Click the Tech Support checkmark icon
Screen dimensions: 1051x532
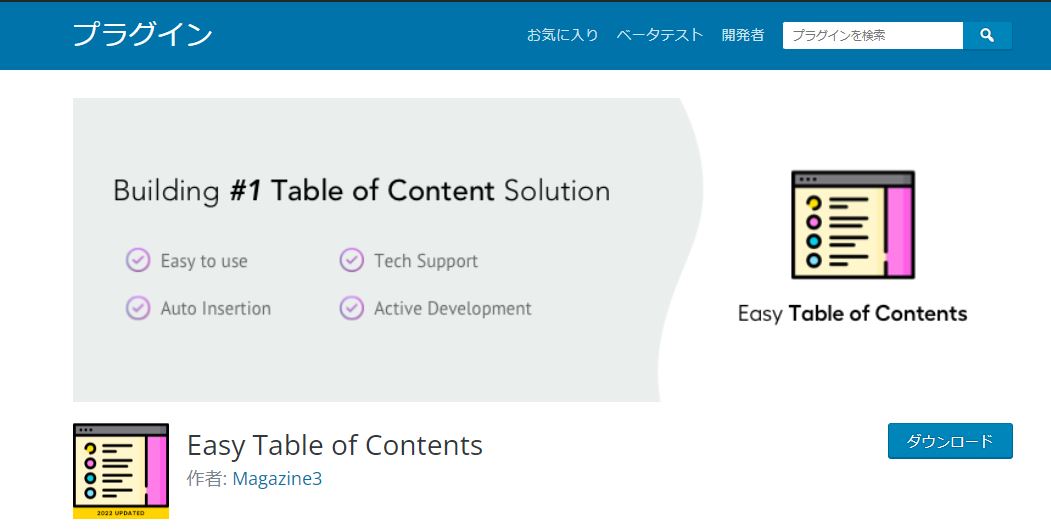point(351,260)
